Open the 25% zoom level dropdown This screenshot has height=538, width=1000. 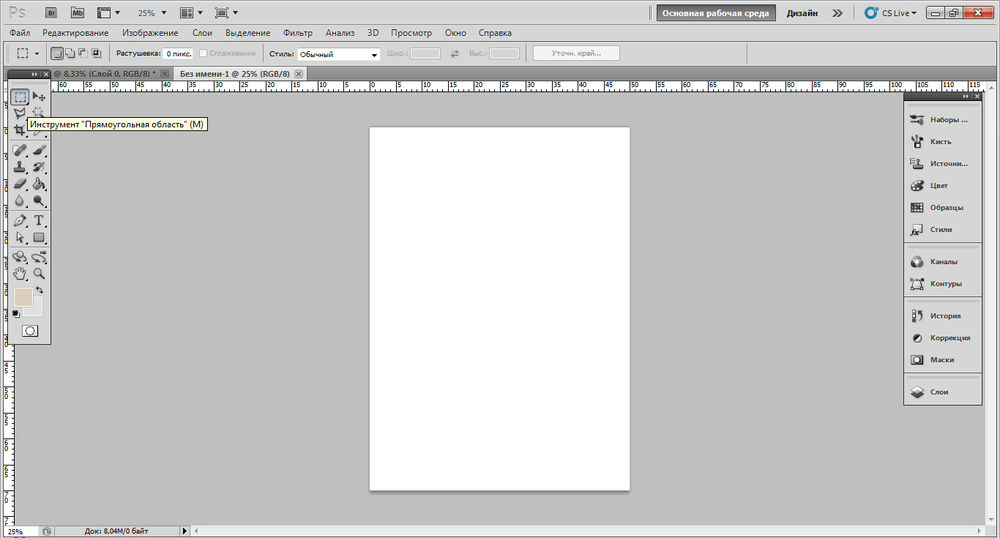click(152, 13)
